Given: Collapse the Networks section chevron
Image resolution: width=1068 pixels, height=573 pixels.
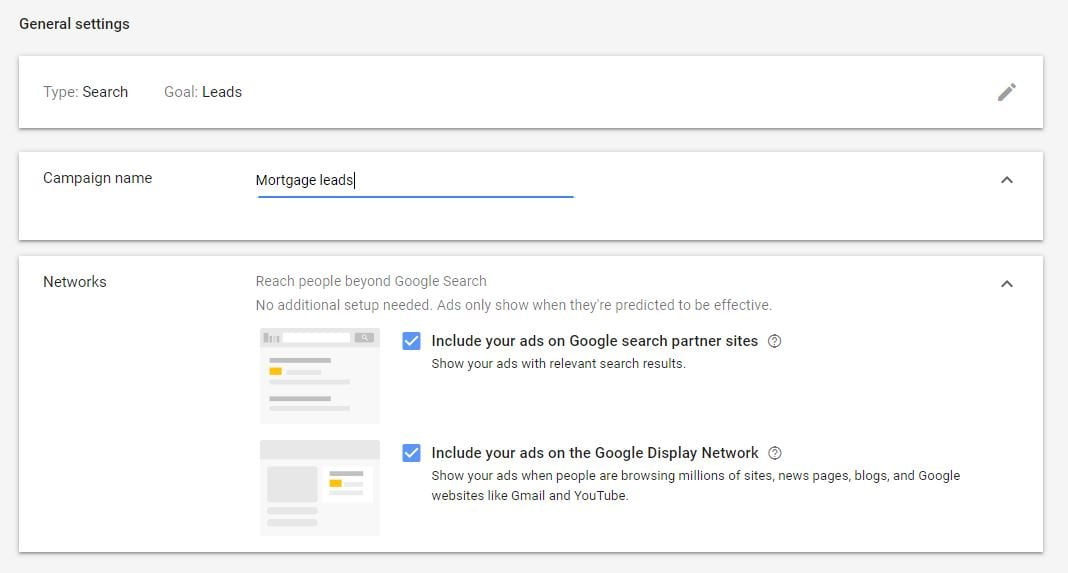Looking at the screenshot, I should point(1007,283).
